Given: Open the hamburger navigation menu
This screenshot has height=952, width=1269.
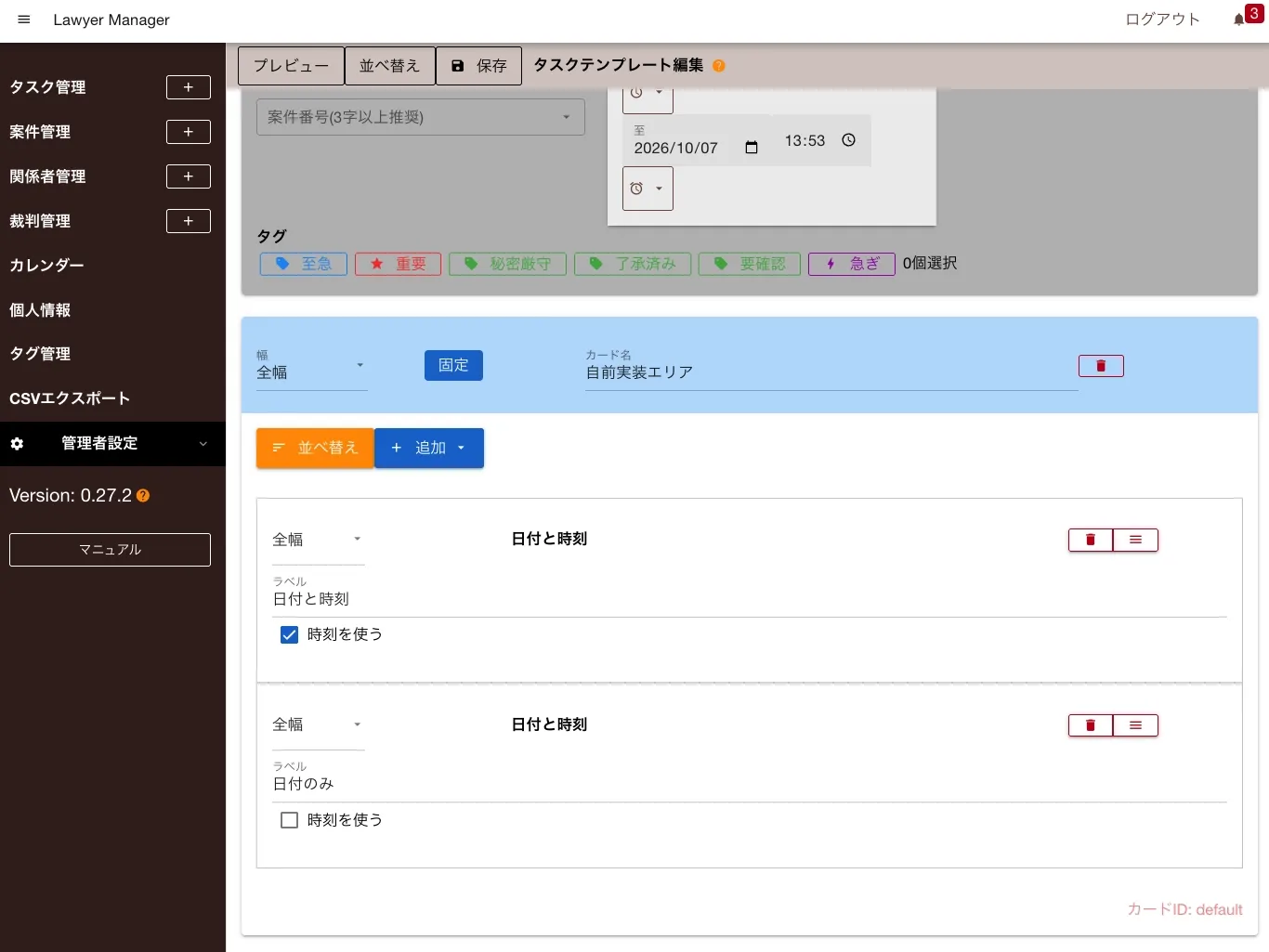Looking at the screenshot, I should coord(24,20).
